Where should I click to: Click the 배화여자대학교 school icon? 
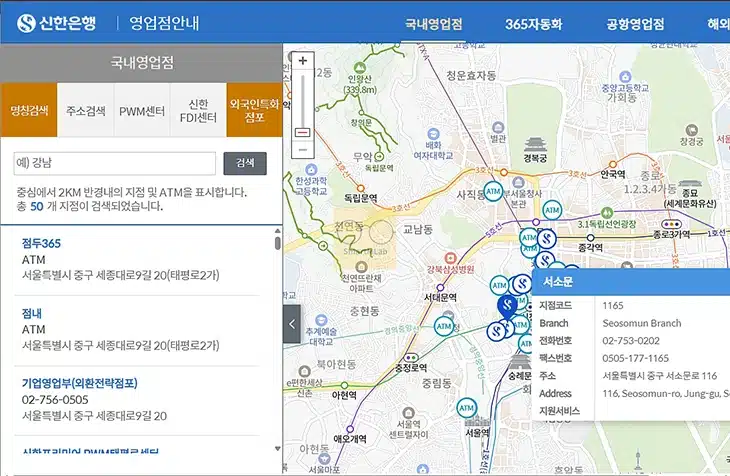point(433,134)
